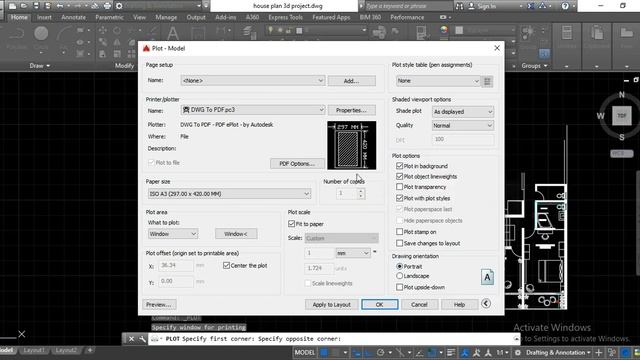Click the Save icon in quick access toolbar
This screenshot has height=360, width=640.
point(36,6)
